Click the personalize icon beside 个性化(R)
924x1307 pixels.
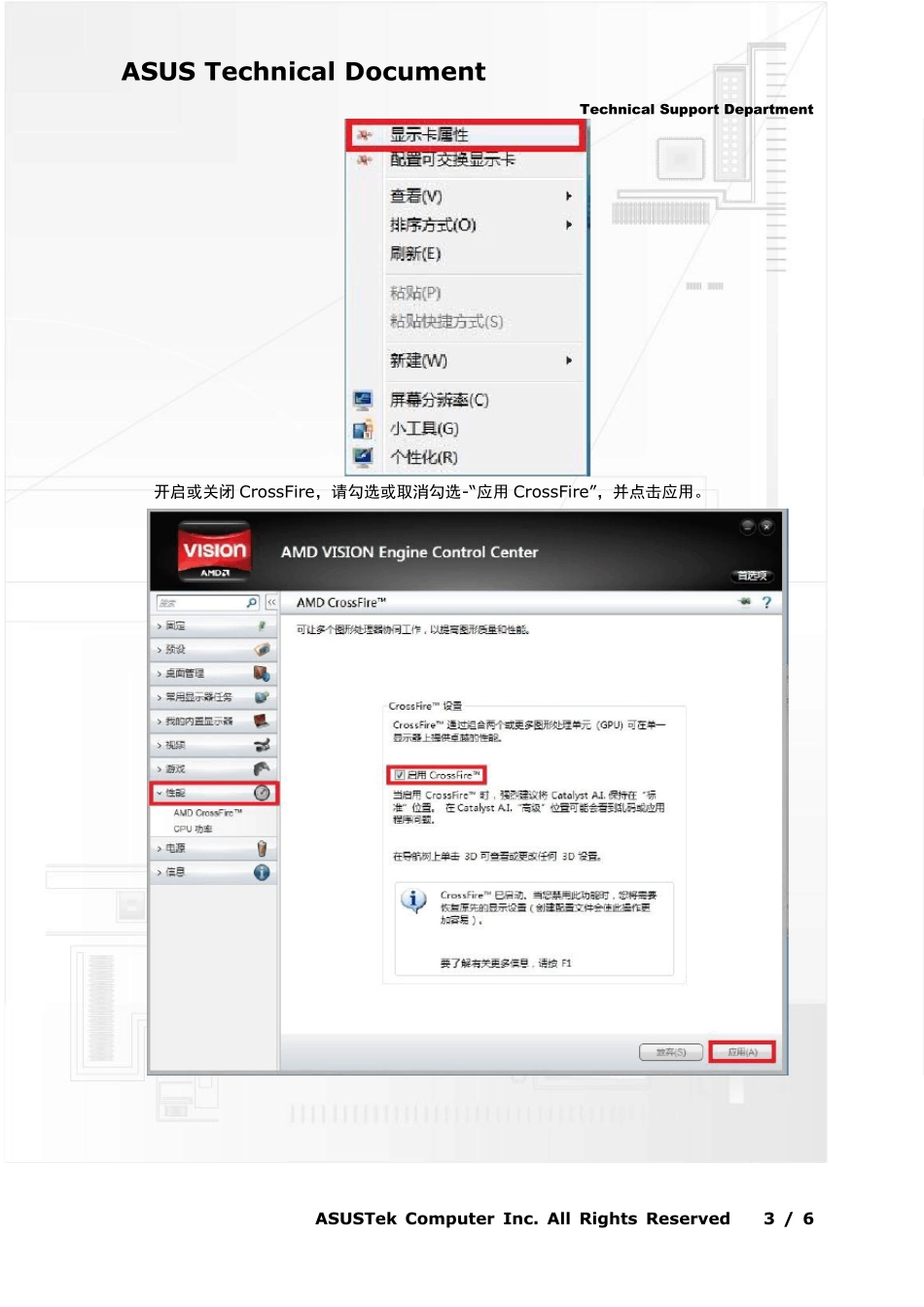tap(363, 456)
